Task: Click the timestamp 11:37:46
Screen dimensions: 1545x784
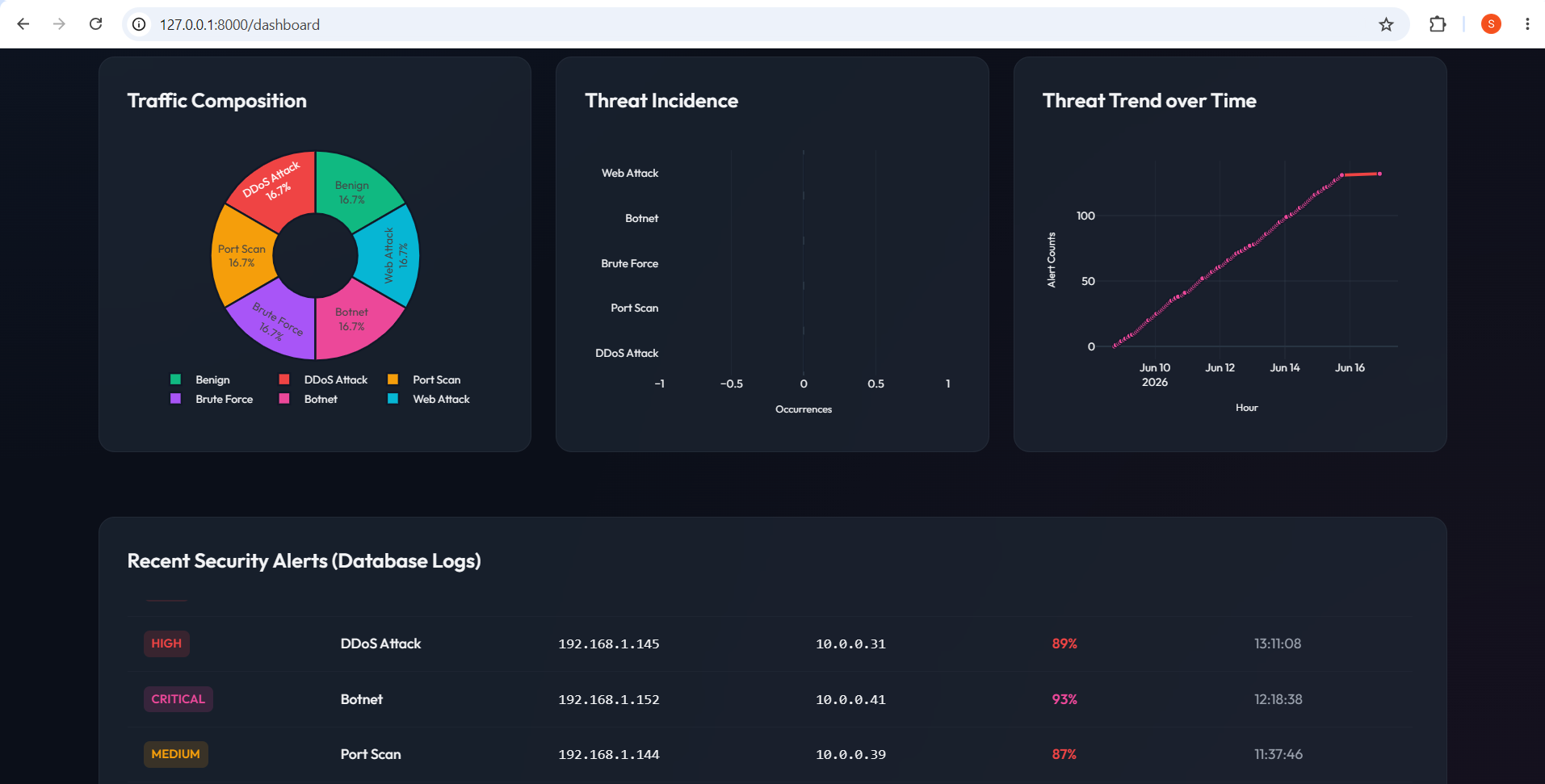Action: point(1278,754)
